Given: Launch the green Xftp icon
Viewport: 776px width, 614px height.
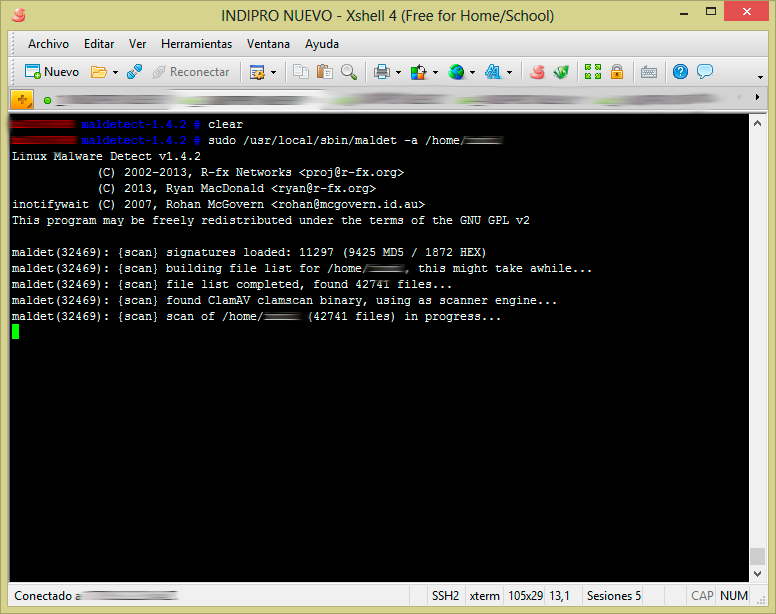Looking at the screenshot, I should click(561, 72).
